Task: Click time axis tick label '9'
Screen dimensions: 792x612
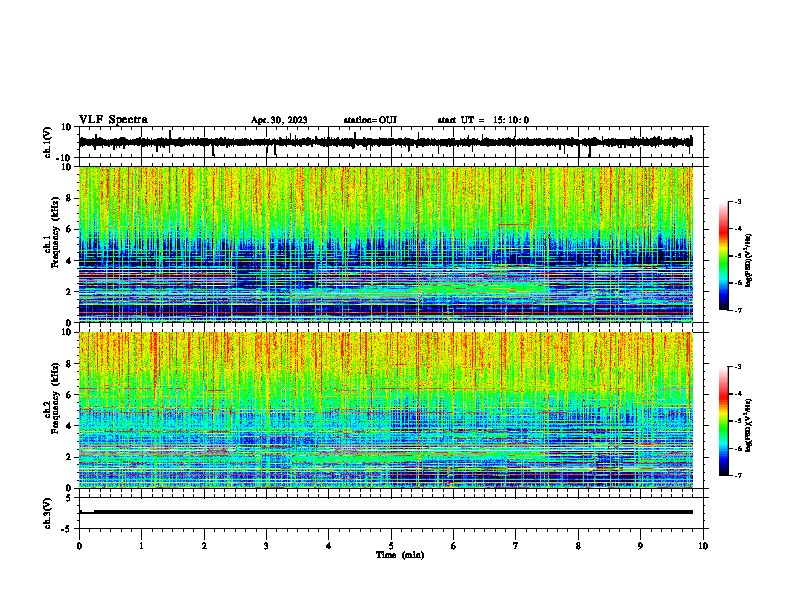Action: (x=640, y=545)
